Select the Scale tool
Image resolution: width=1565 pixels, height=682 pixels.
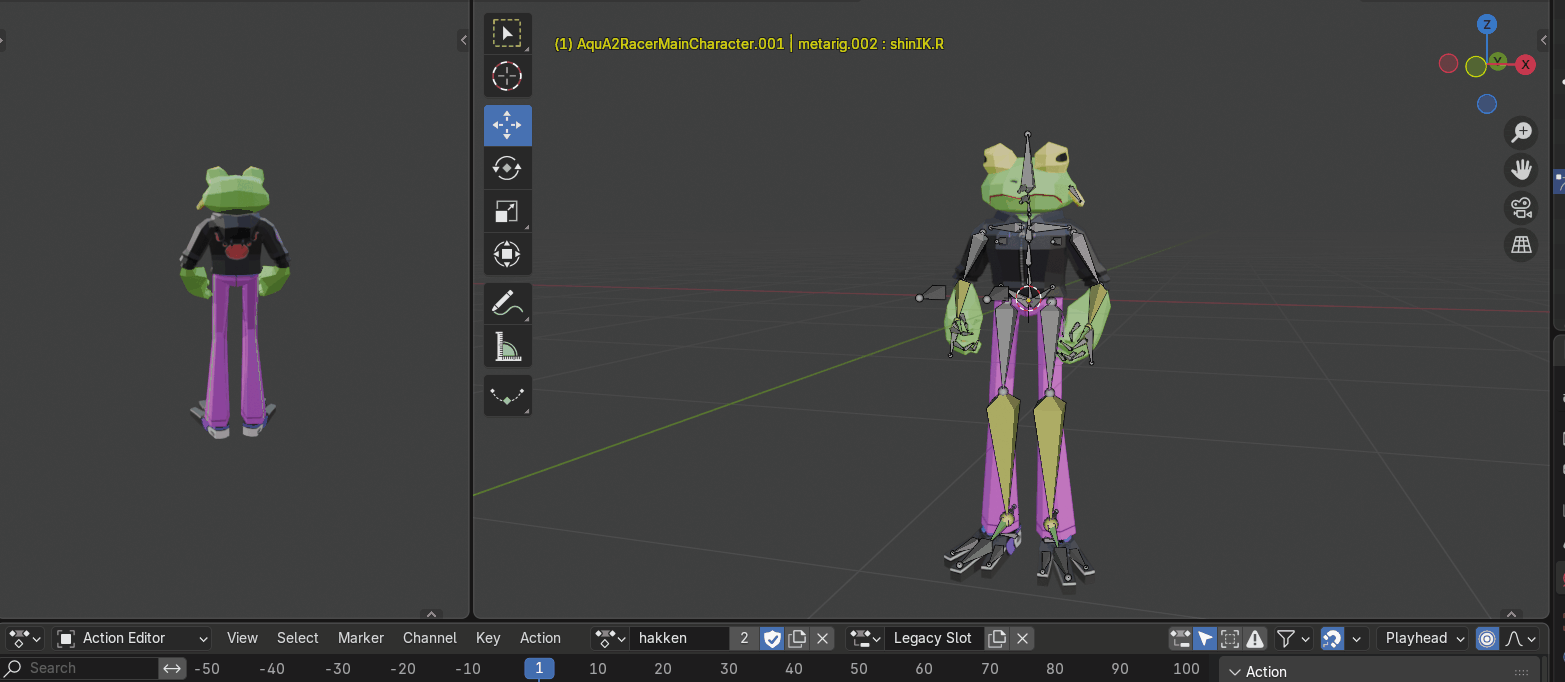pyautogui.click(x=508, y=210)
